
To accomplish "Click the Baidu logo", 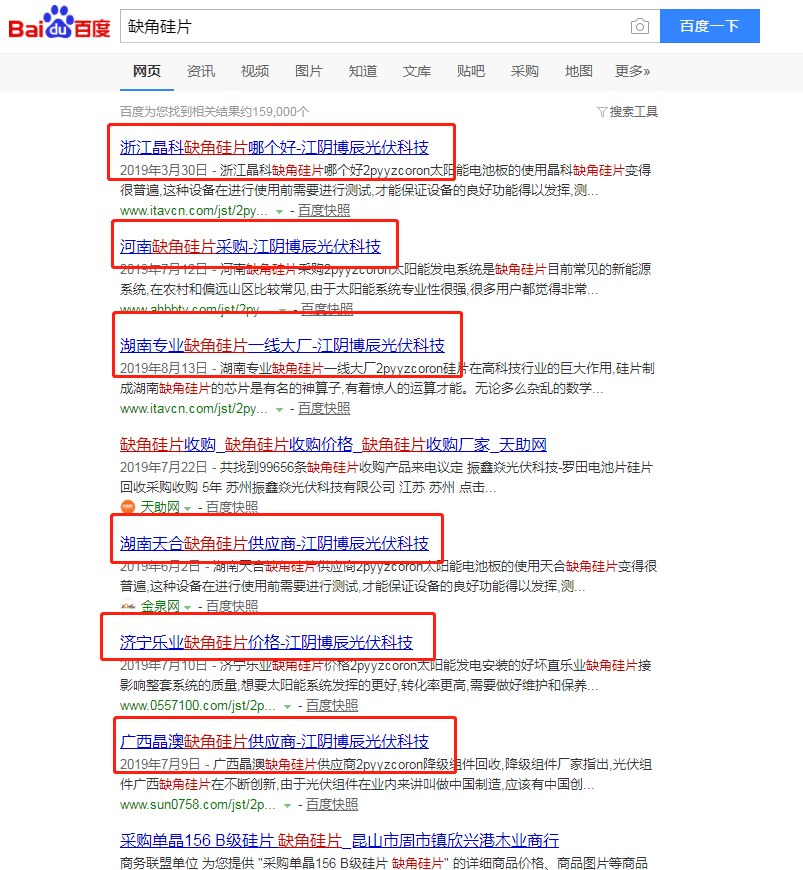I will (x=59, y=23).
